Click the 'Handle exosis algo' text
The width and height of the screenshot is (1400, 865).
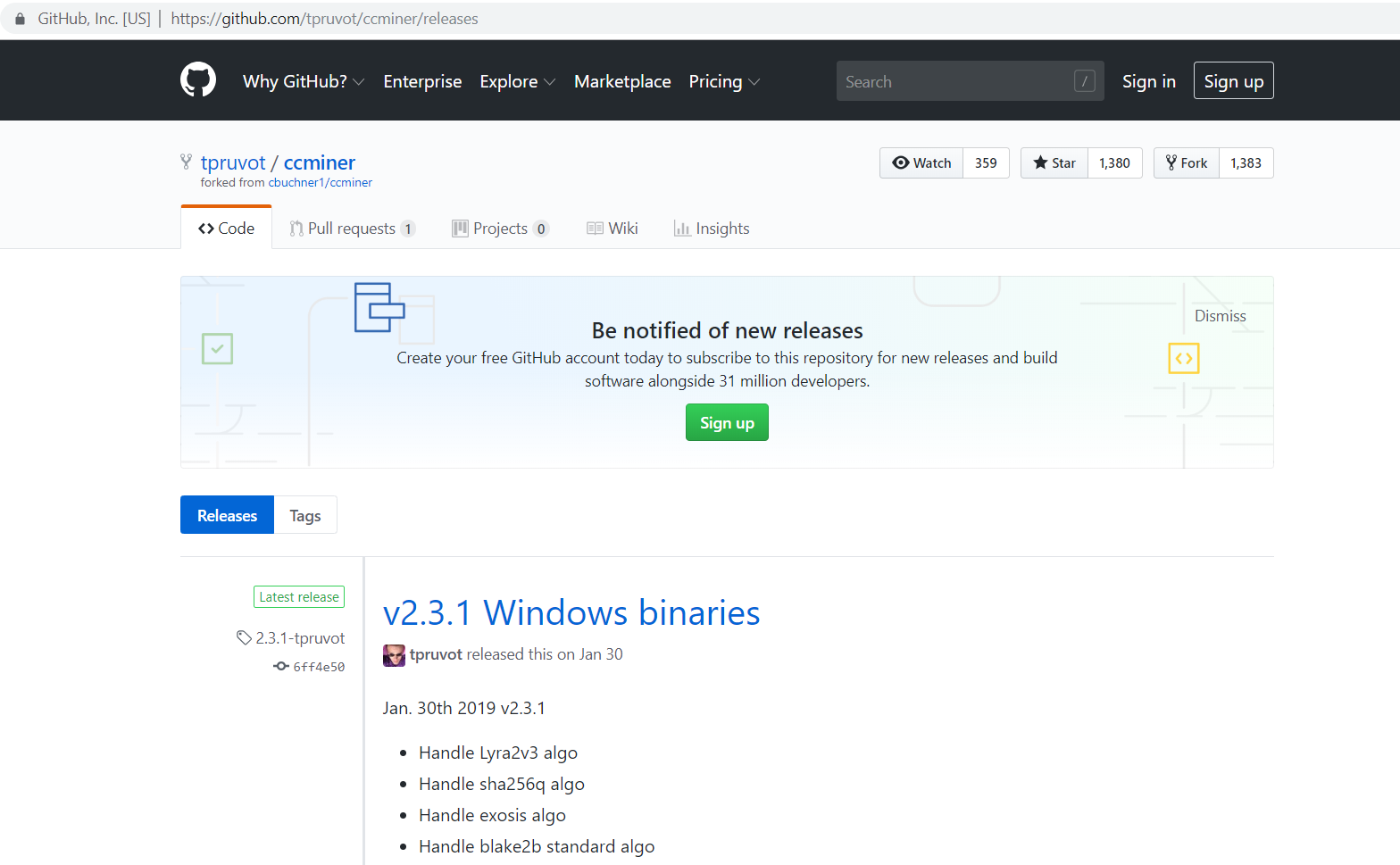[492, 815]
